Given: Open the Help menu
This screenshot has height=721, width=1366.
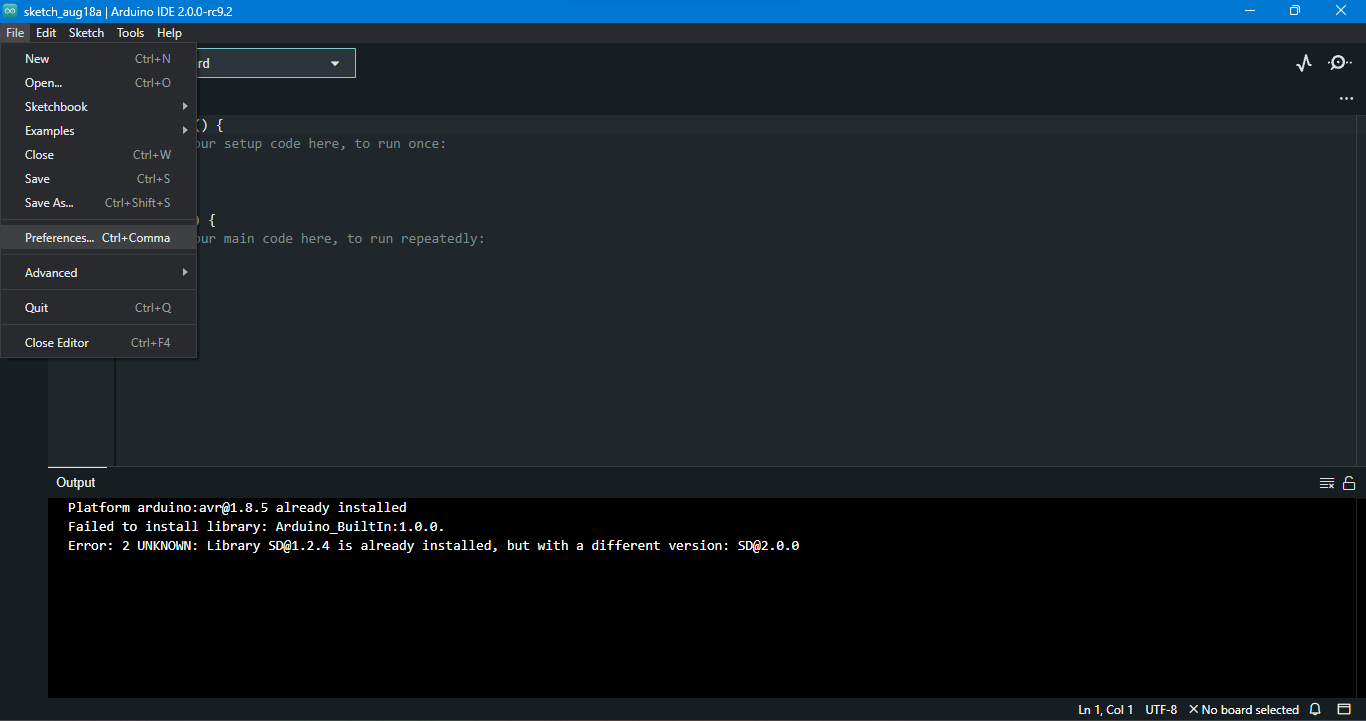Looking at the screenshot, I should pos(169,33).
